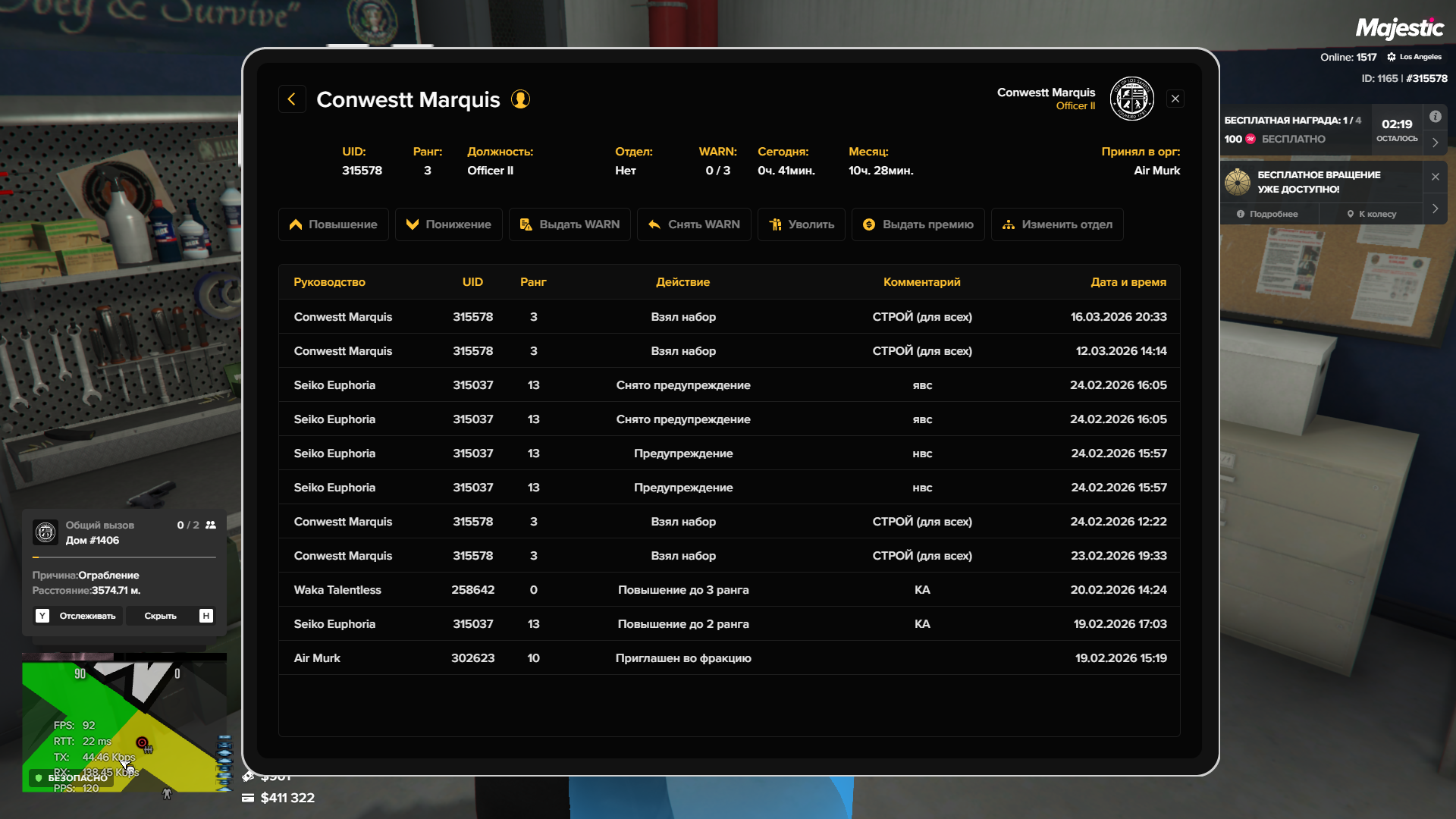
Task: Expand free spin panel chevron arrow
Action: [x=1435, y=209]
